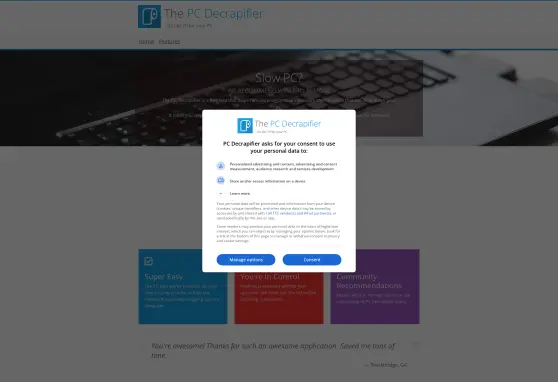Open the Learn more label in the dialog
The height and width of the screenshot is (382, 558).
pos(240,193)
